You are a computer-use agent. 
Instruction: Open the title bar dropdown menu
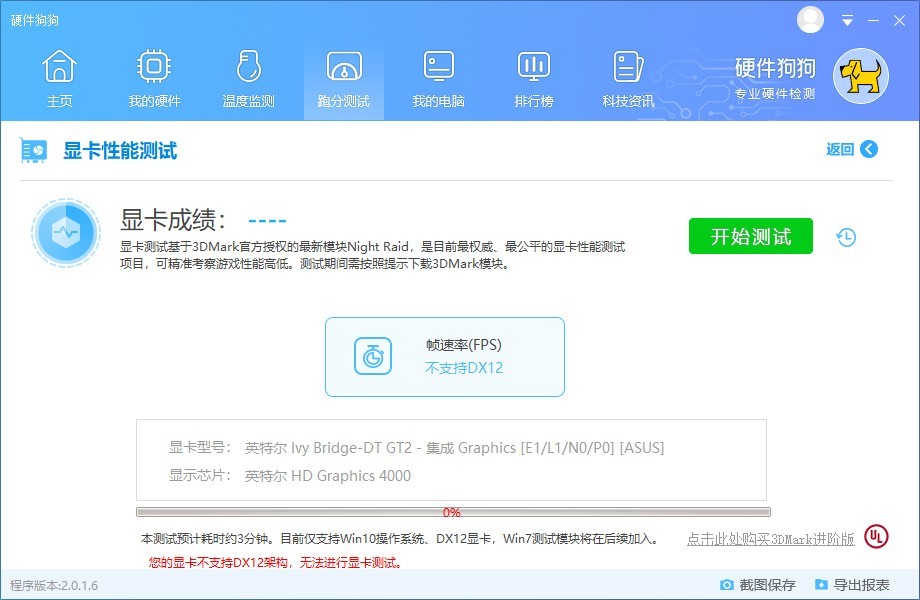(x=847, y=21)
